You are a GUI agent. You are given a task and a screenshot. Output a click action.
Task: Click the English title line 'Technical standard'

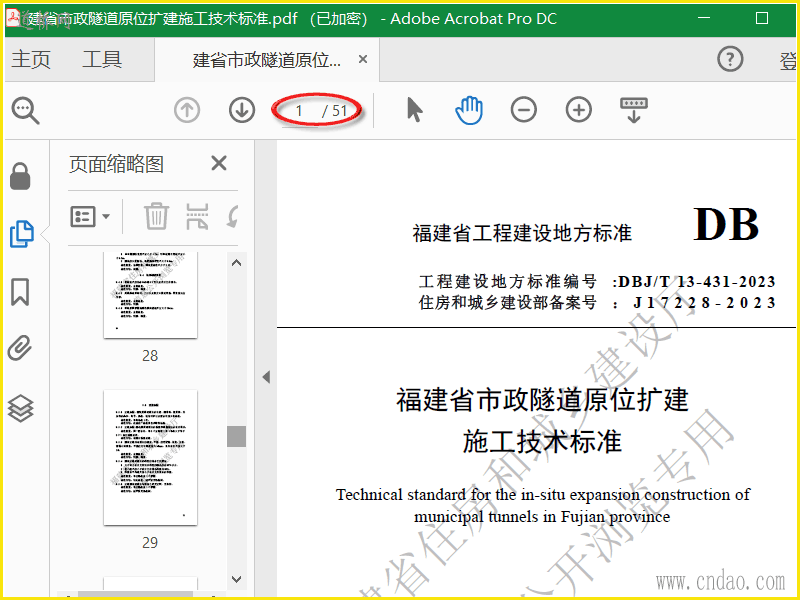pos(543,494)
